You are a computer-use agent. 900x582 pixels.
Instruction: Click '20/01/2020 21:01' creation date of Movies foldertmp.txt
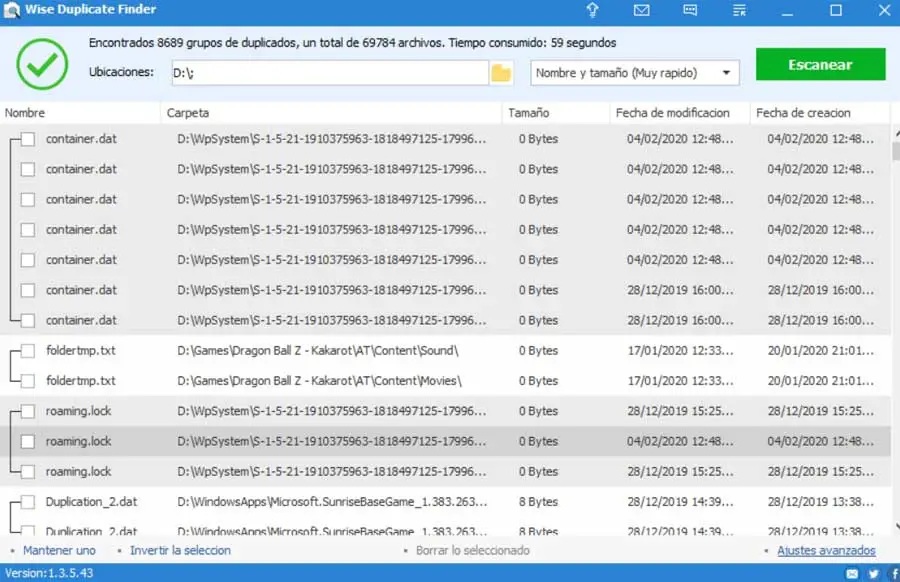[821, 381]
